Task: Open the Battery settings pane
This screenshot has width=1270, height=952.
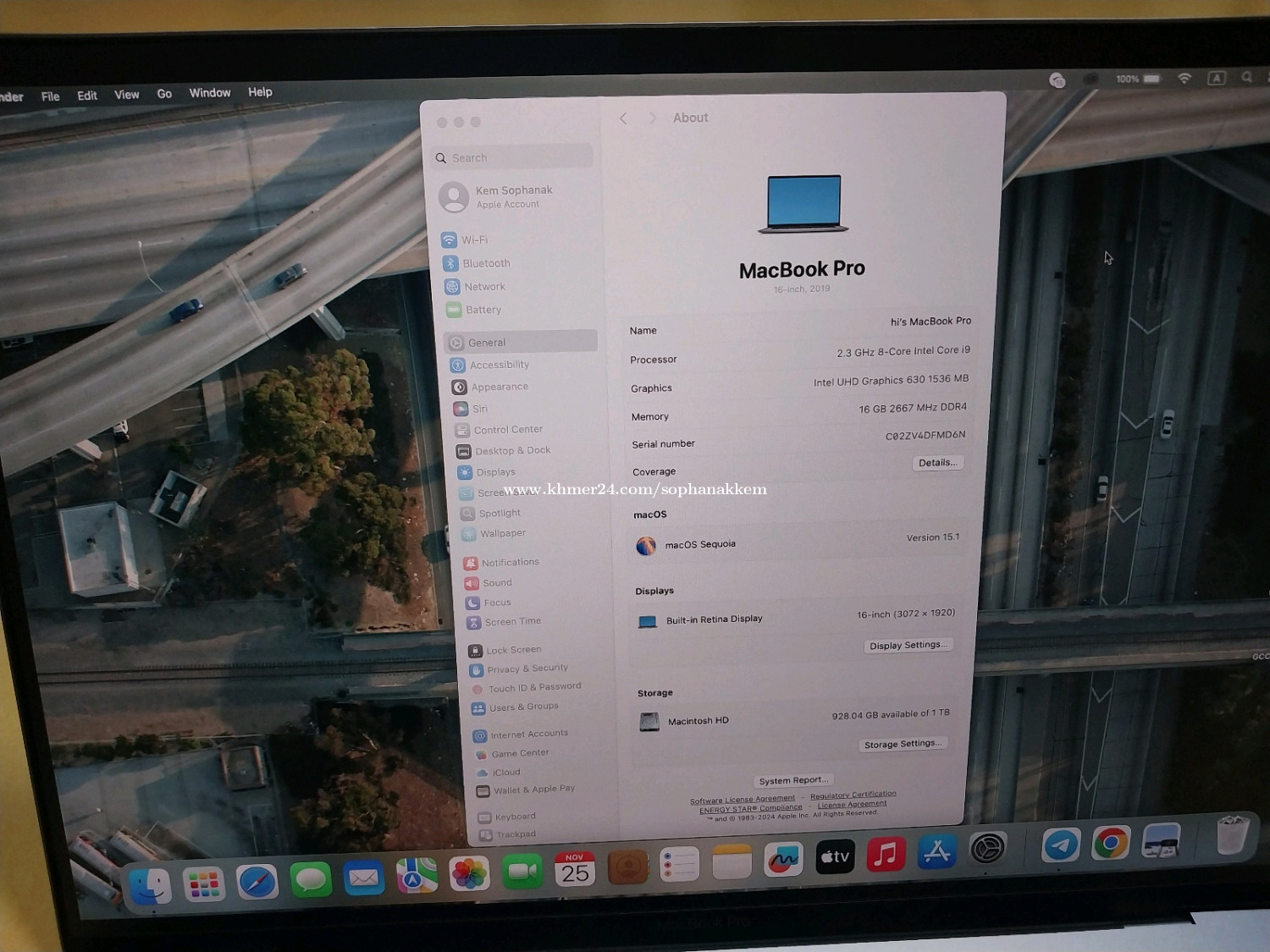Action: (483, 311)
